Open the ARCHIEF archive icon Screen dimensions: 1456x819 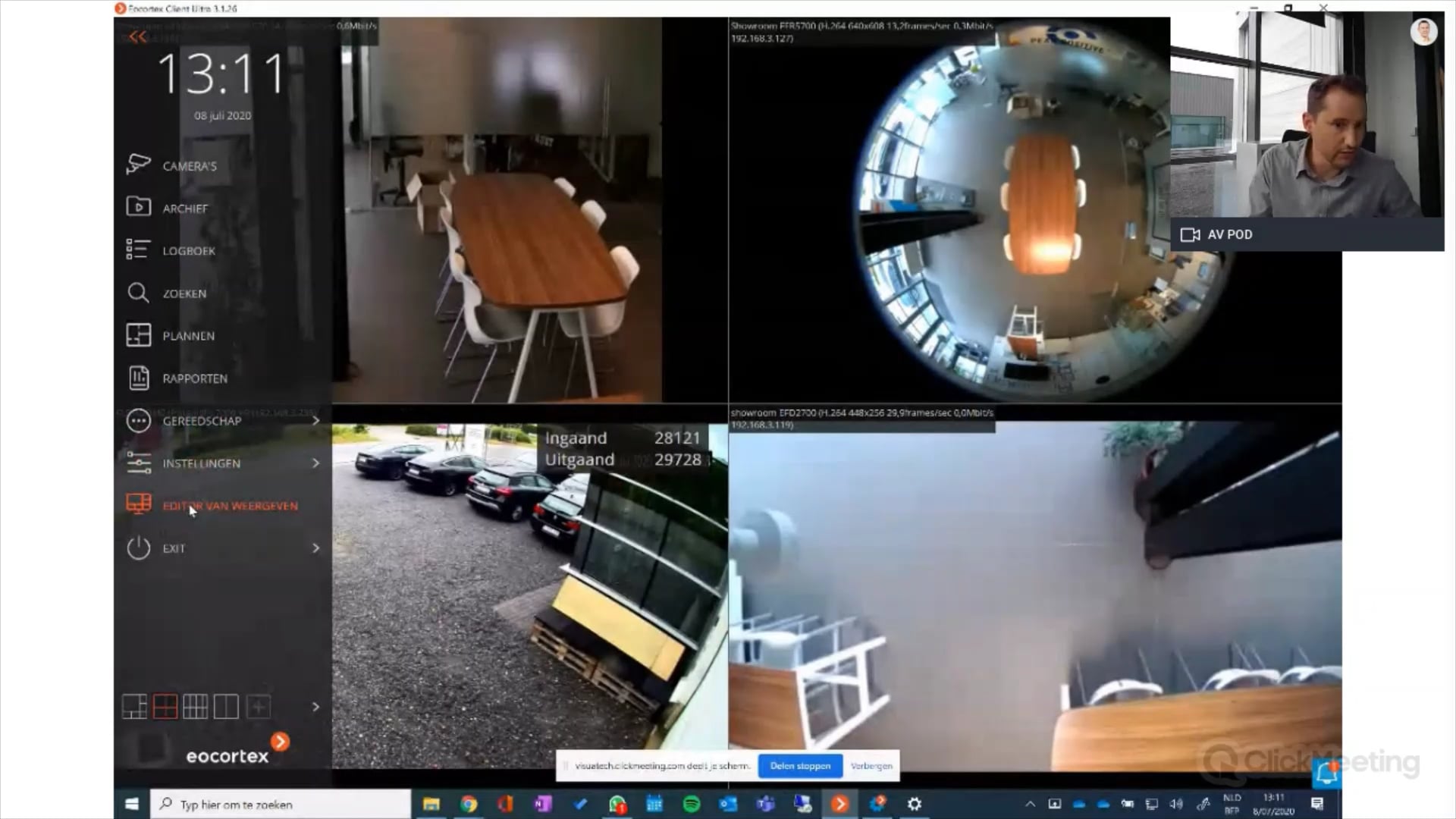(139, 206)
